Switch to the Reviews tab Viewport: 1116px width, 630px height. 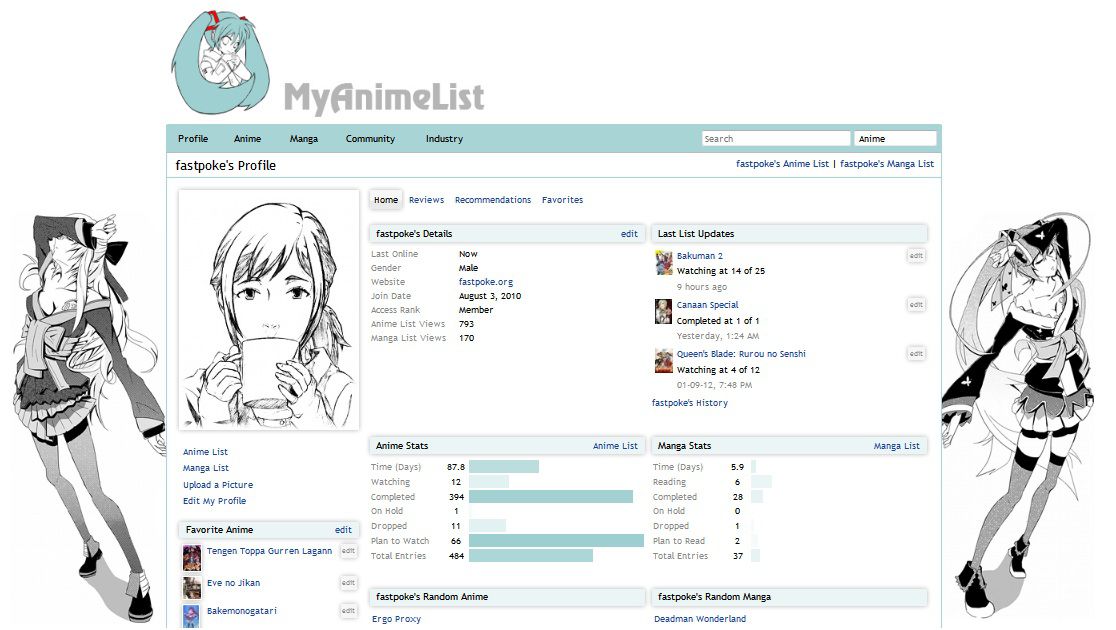pos(426,199)
